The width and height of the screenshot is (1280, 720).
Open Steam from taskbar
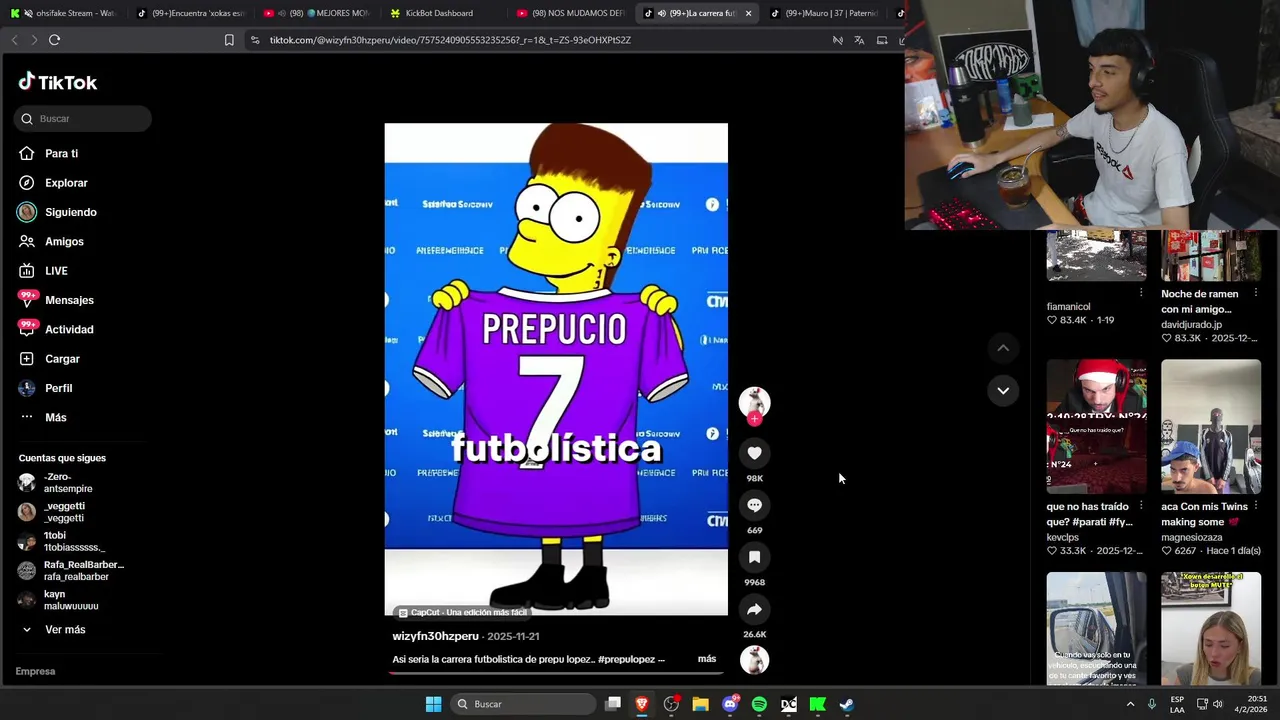(846, 704)
